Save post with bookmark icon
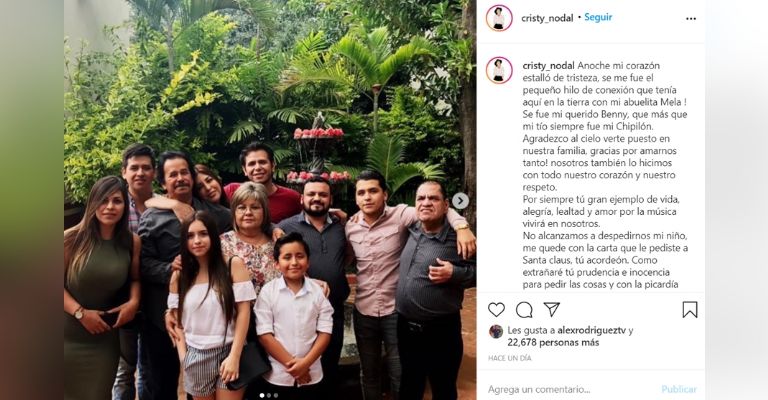The width and height of the screenshot is (768, 400). click(690, 309)
